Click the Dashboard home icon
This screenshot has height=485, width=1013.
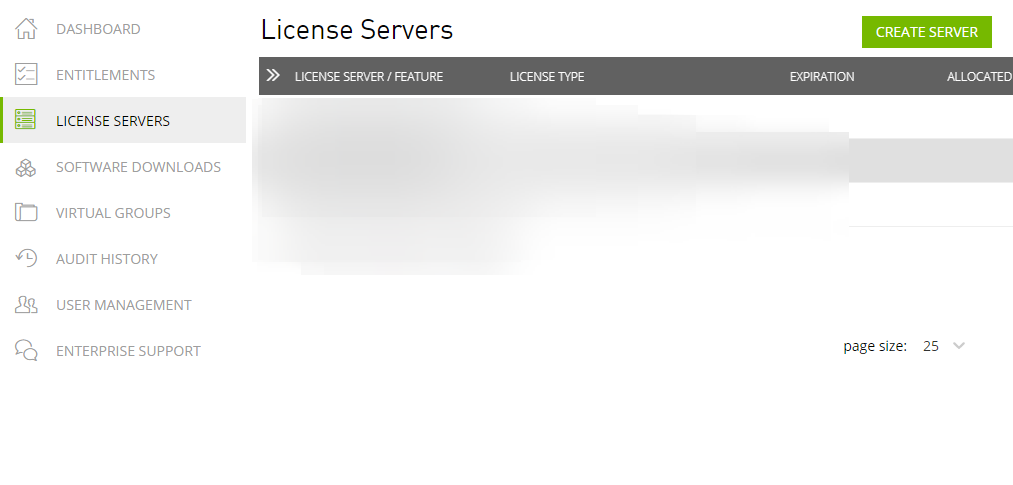(26, 29)
